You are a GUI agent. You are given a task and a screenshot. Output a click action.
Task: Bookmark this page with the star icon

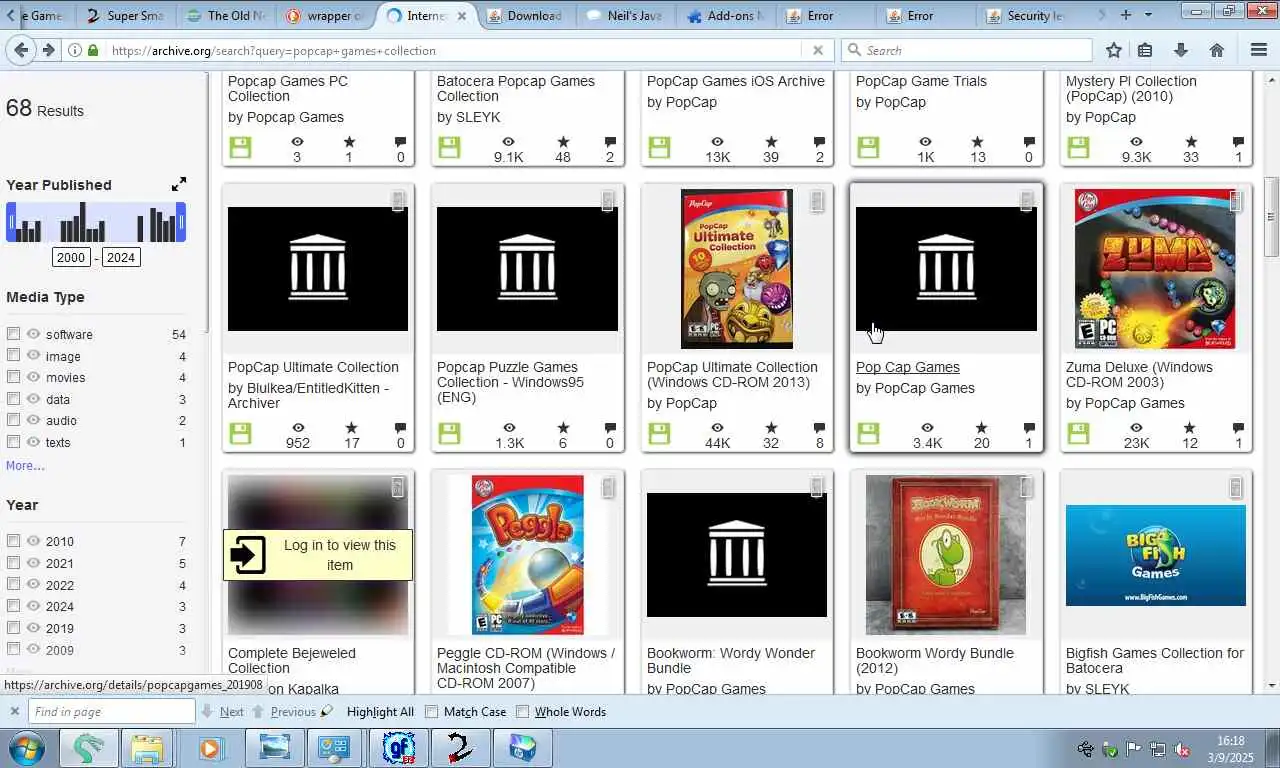point(1114,50)
